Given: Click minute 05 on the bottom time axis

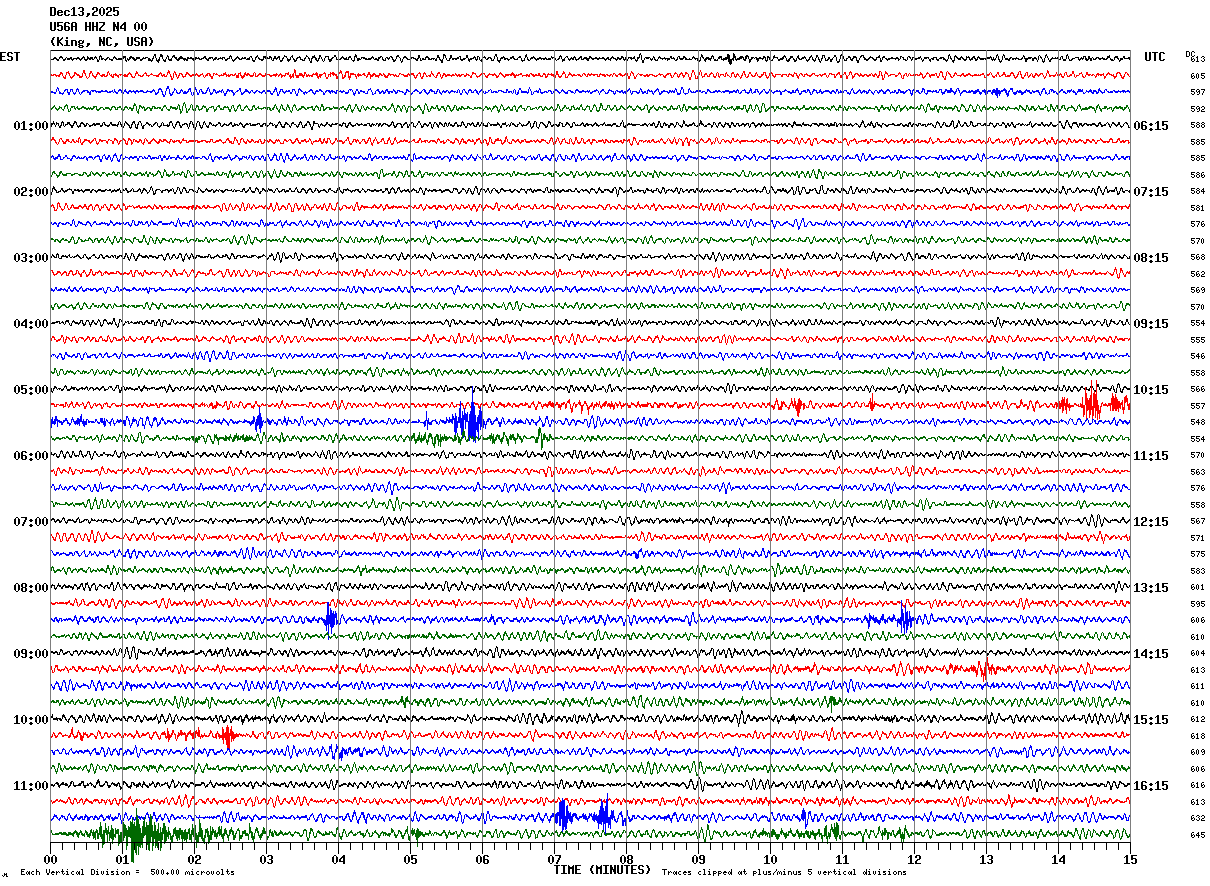Looking at the screenshot, I should 411,859.
